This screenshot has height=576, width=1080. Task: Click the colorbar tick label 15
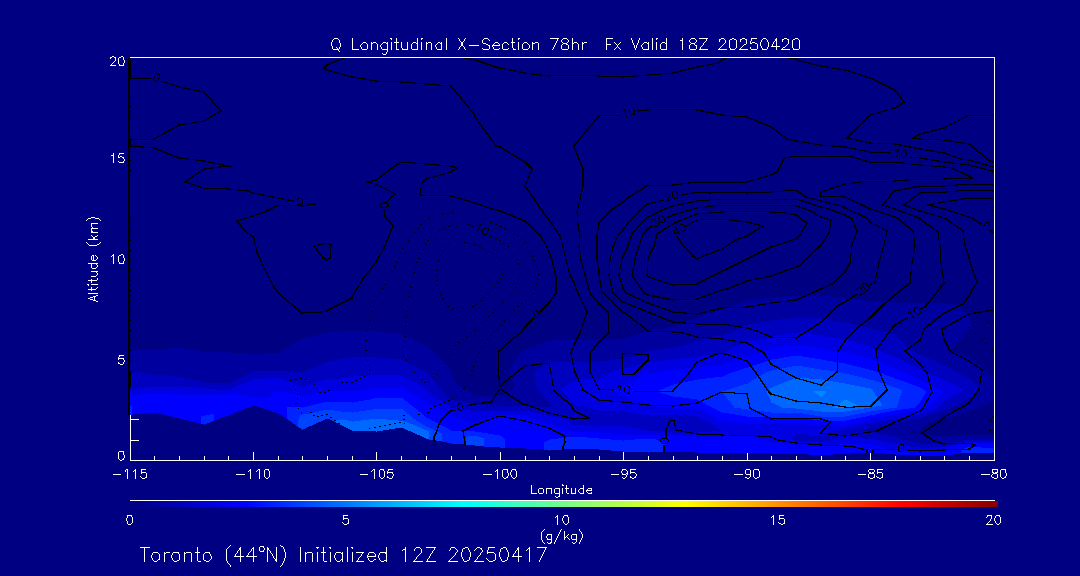(777, 521)
